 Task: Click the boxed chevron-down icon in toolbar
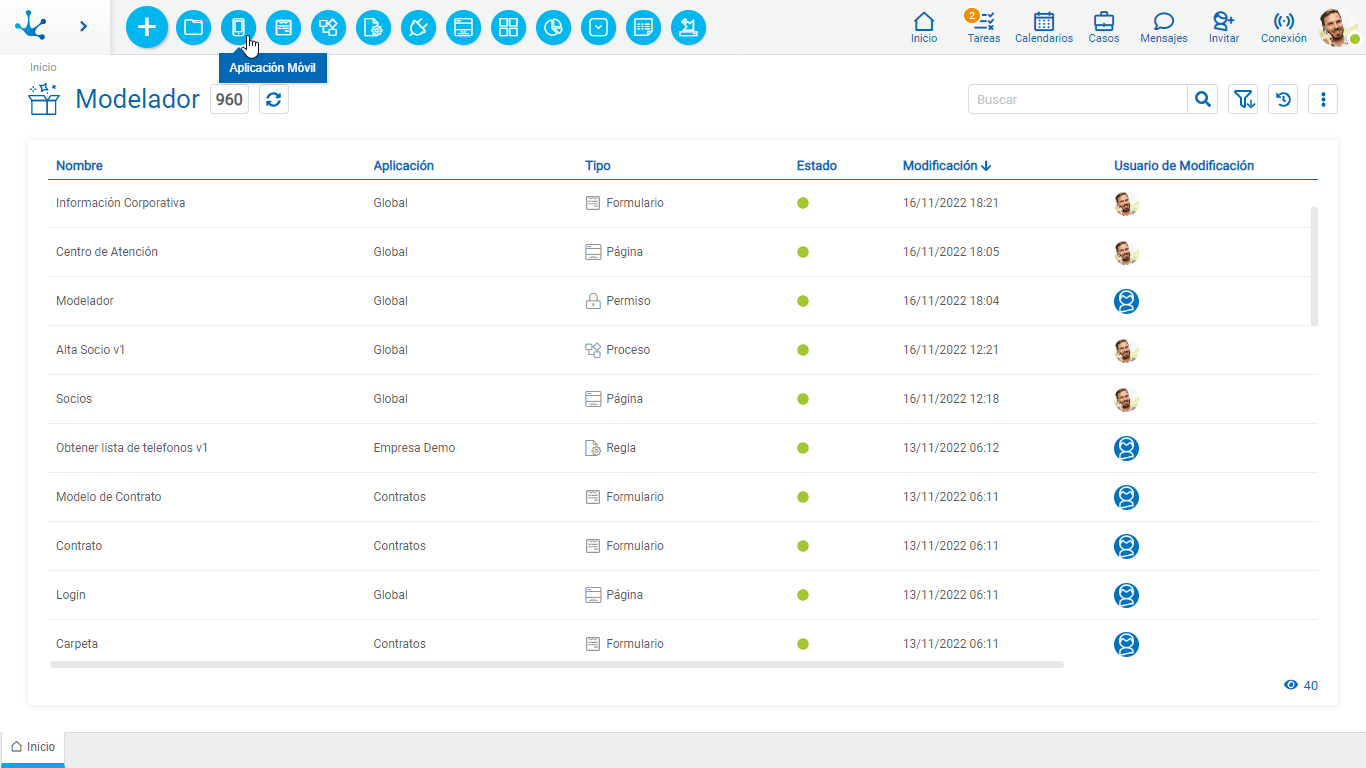(598, 27)
